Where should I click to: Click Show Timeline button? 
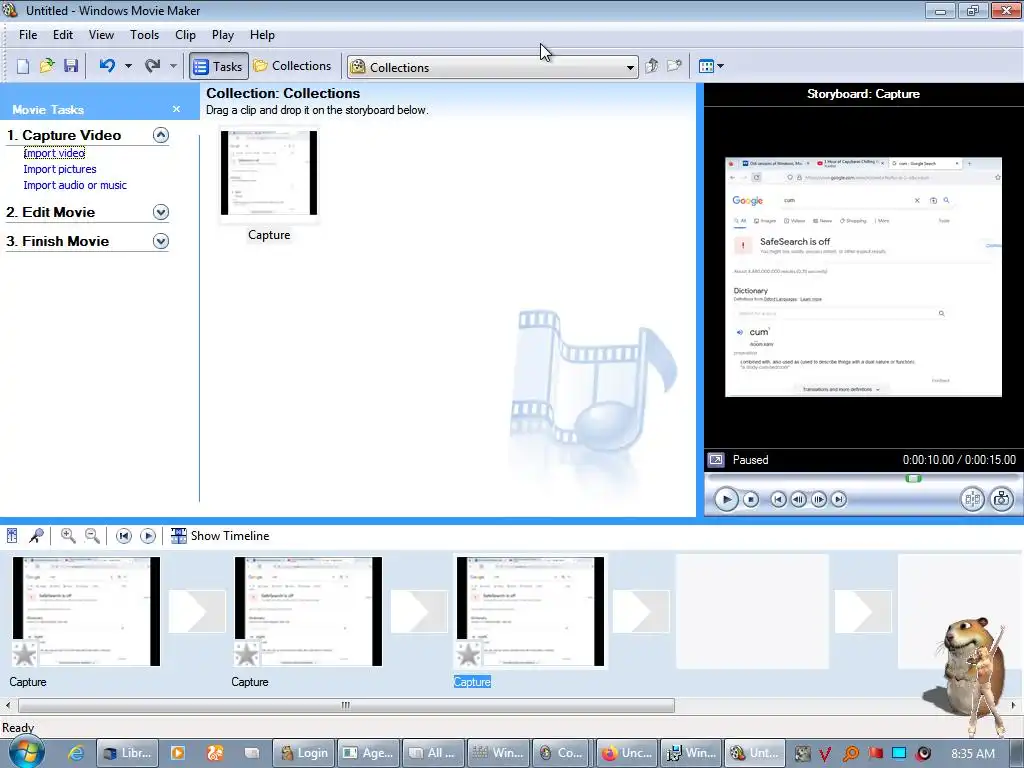click(x=220, y=536)
